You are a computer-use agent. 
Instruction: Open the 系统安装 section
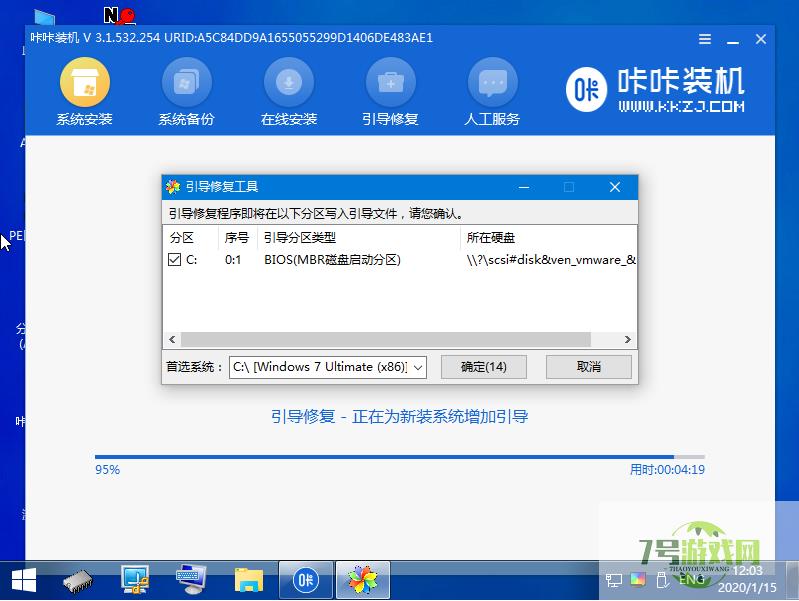point(85,92)
